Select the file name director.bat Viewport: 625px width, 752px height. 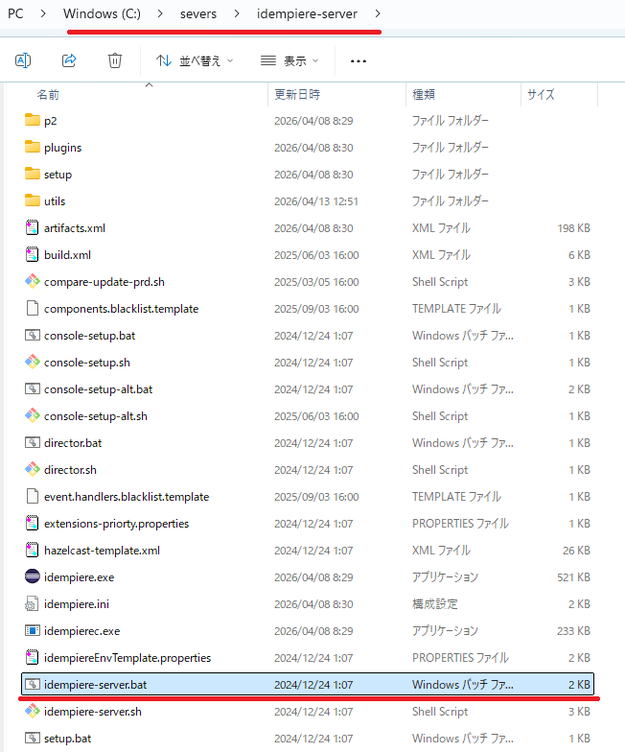[x=73, y=443]
